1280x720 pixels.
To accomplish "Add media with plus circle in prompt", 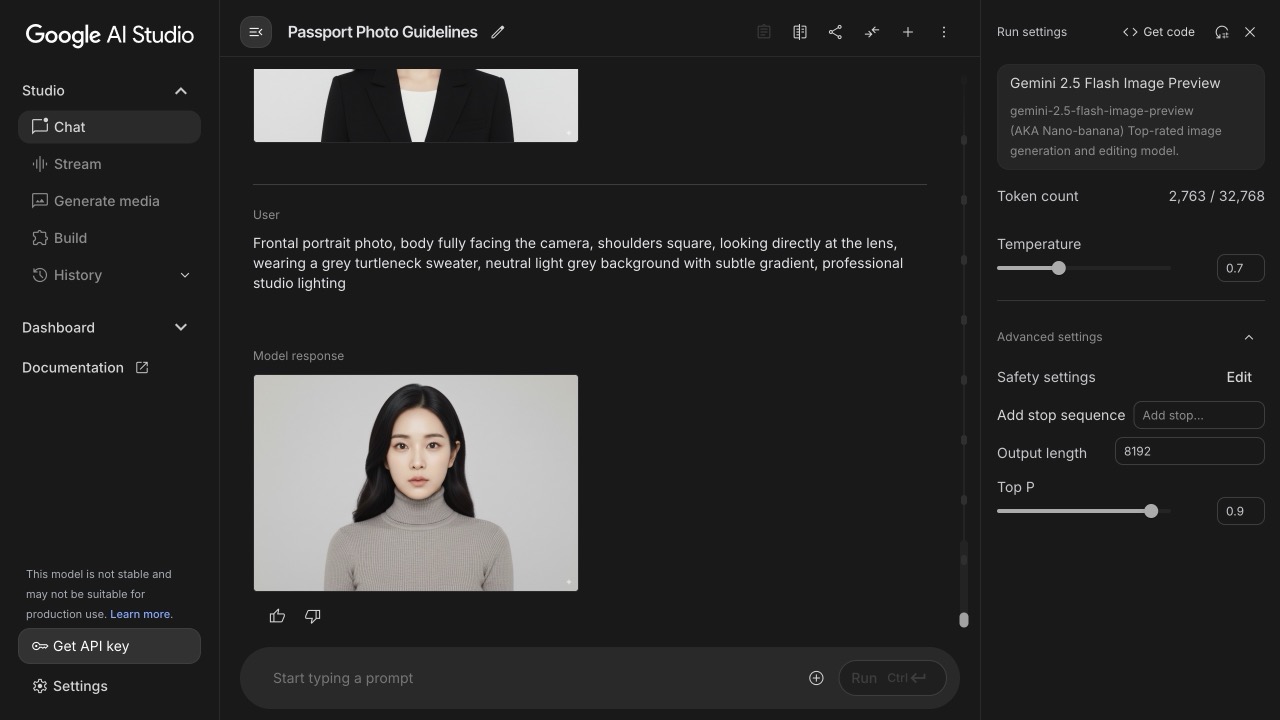I will (x=816, y=678).
